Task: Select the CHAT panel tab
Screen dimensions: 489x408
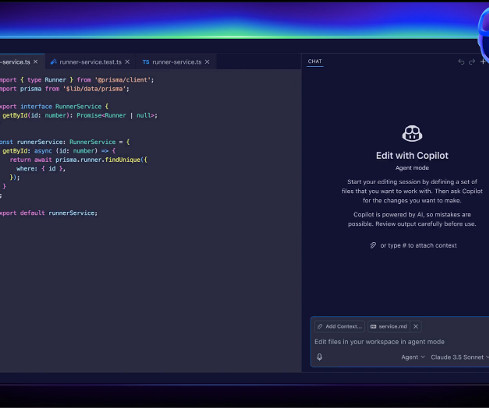Action: [x=315, y=61]
